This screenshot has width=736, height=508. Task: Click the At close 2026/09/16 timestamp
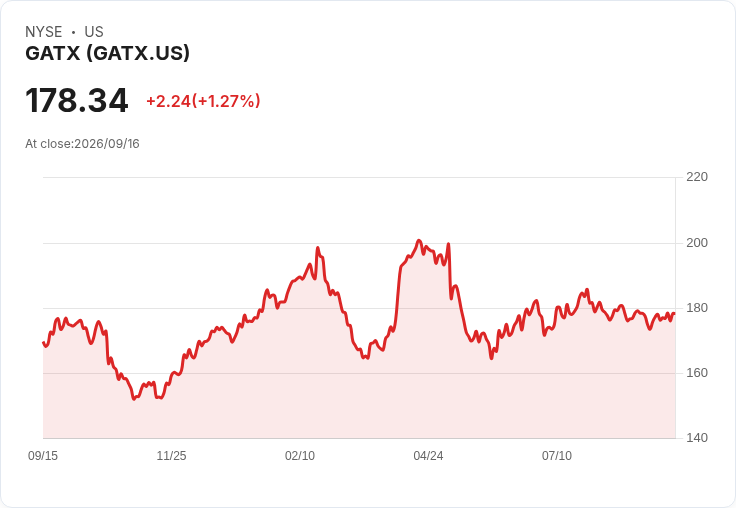click(82, 144)
